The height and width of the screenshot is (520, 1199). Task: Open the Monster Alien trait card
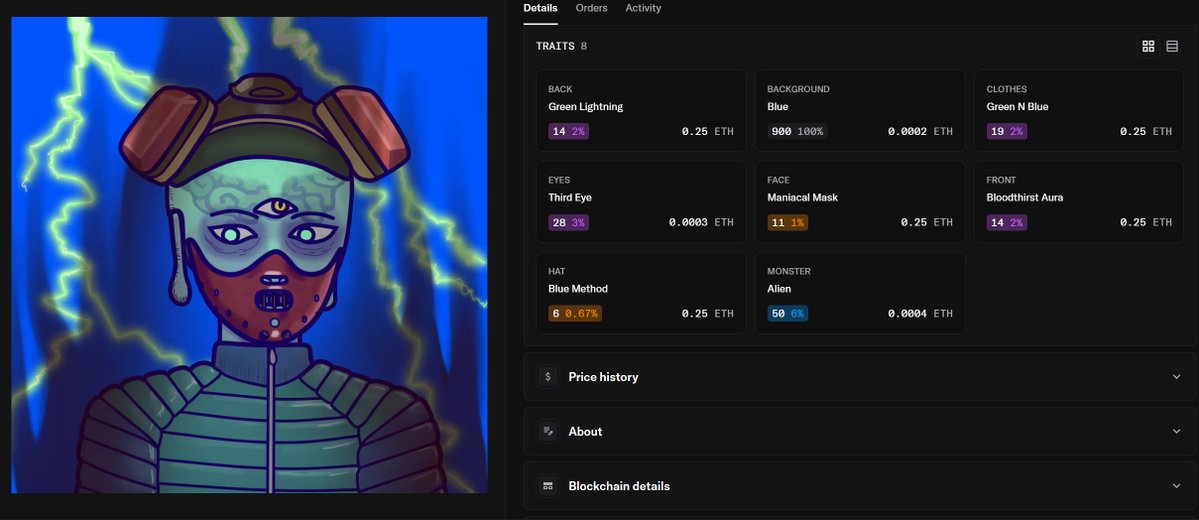(x=860, y=294)
